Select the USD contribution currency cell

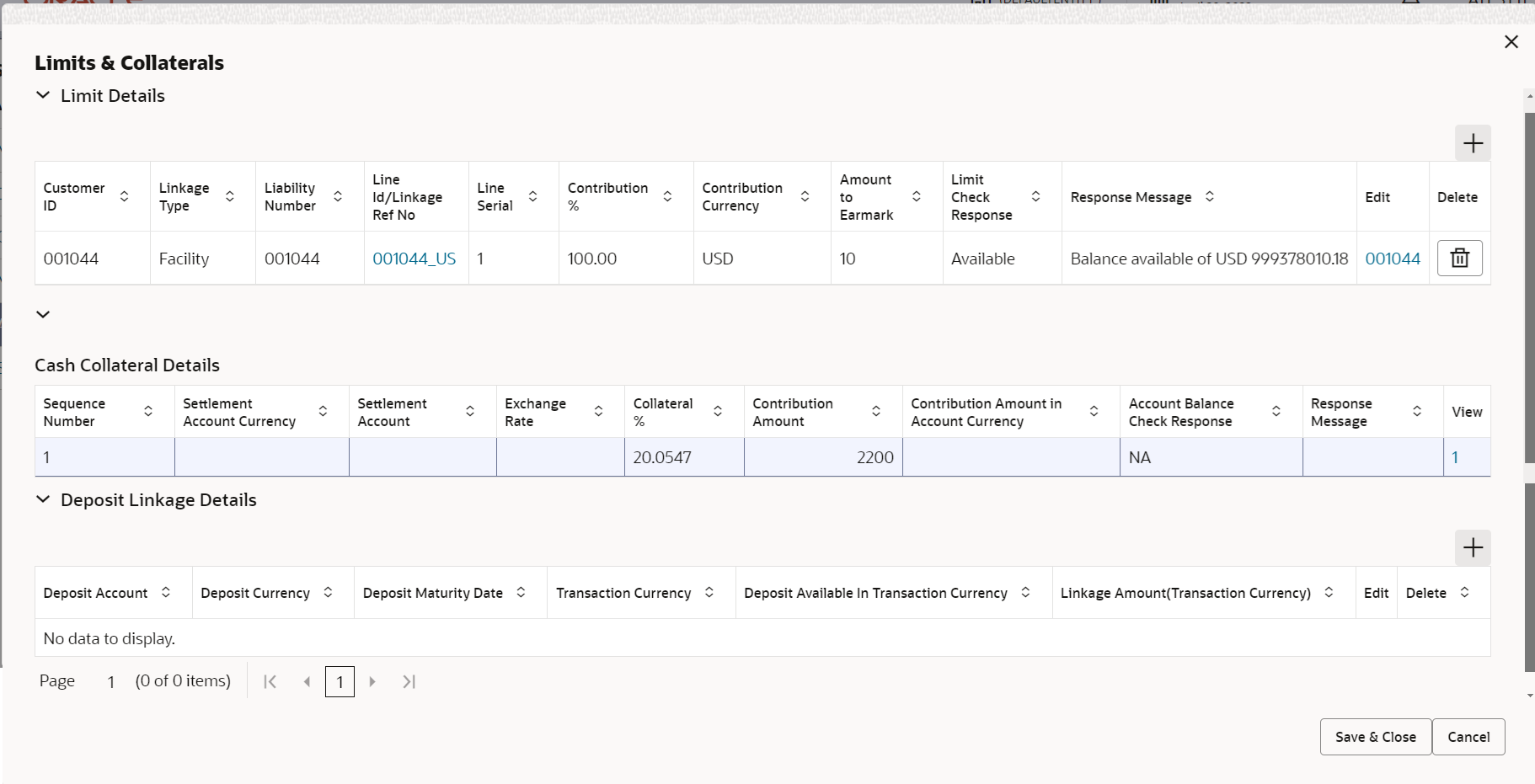[762, 259]
